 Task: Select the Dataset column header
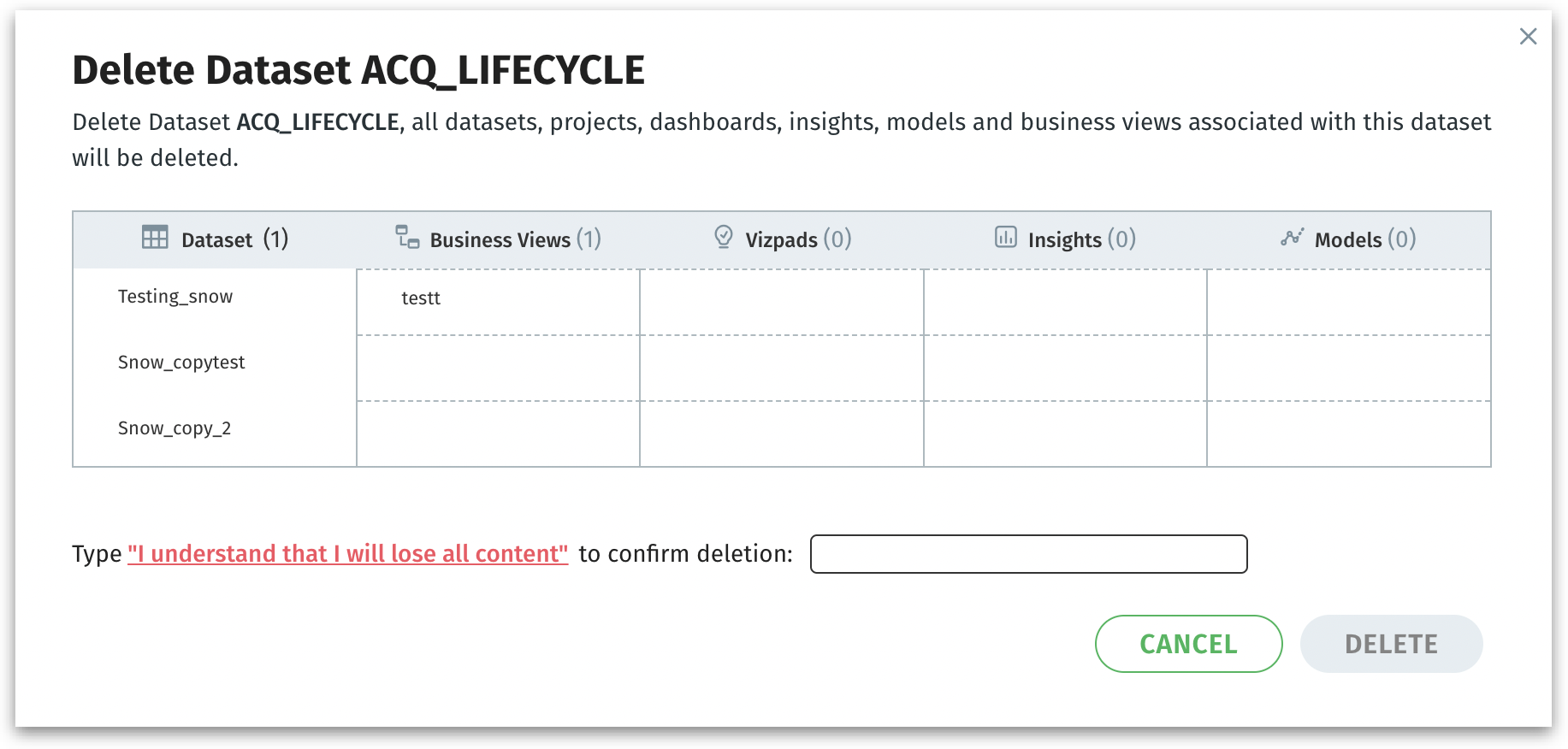point(217,239)
